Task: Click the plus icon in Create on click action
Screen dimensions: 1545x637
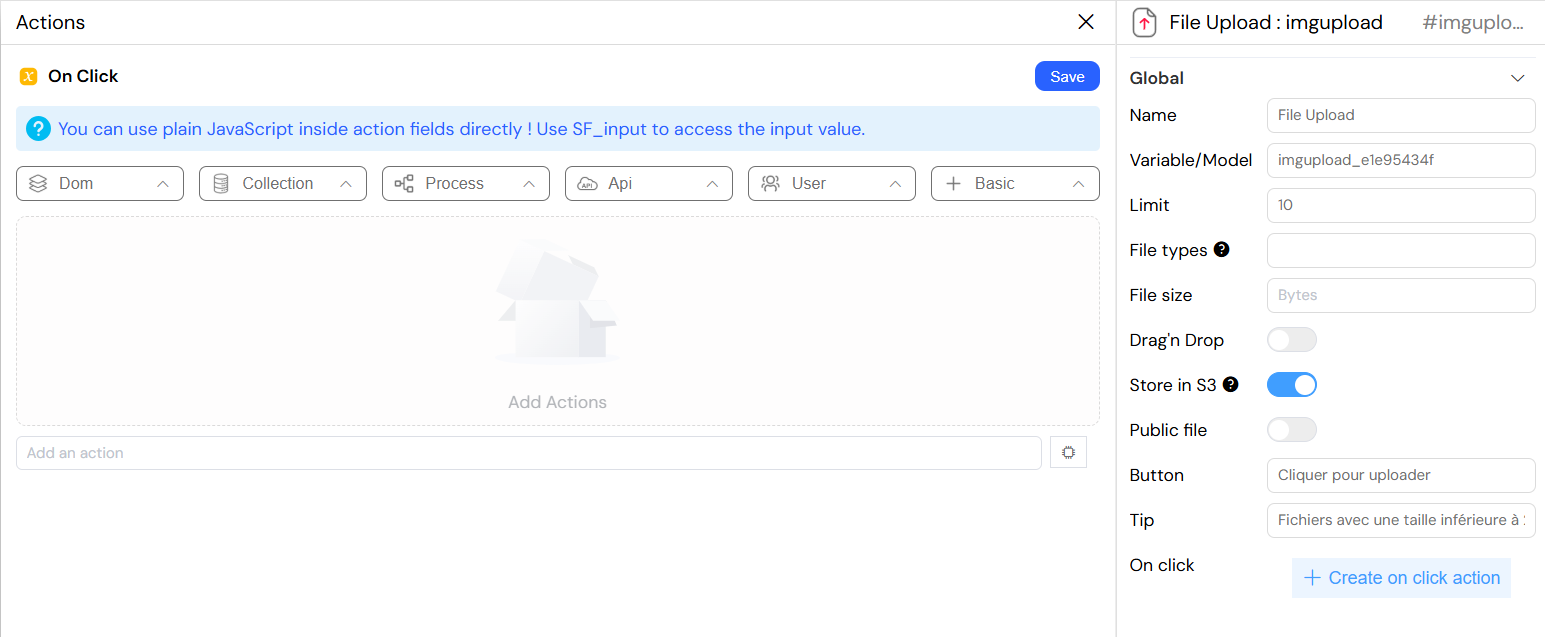Action: point(1313,578)
